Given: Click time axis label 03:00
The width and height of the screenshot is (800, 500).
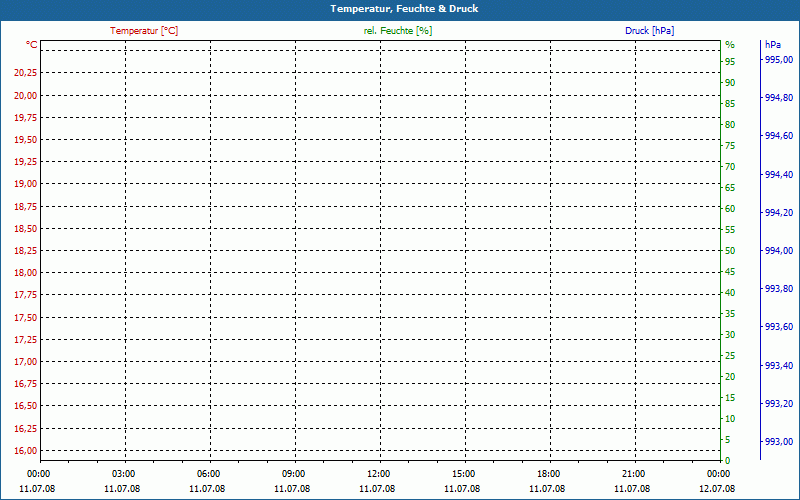Looking at the screenshot, I should tap(123, 474).
